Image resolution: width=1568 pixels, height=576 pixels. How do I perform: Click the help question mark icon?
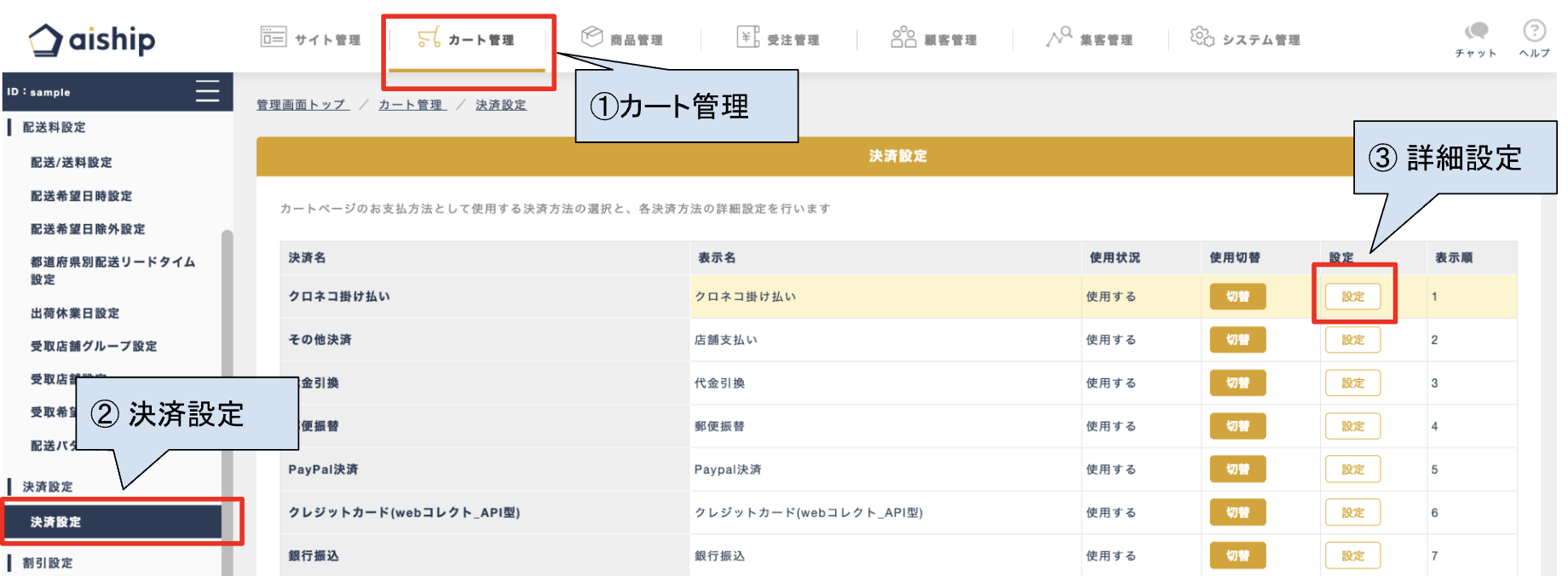[1534, 32]
